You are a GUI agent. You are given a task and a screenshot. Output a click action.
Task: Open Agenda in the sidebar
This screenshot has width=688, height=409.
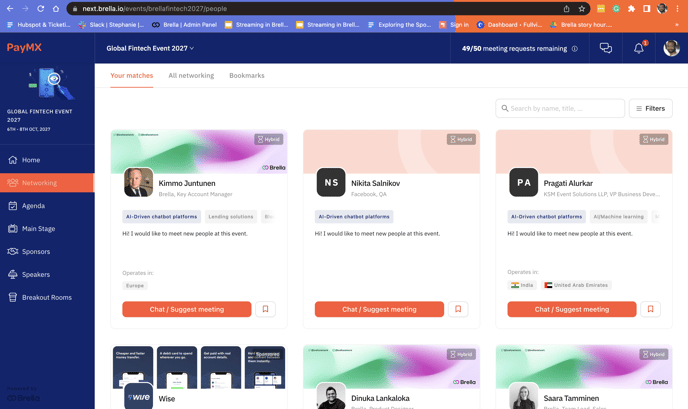[47, 205]
